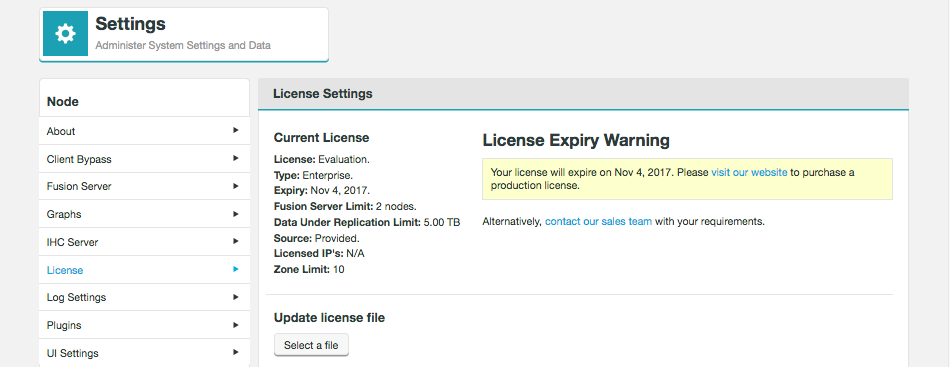Click the License Settings panel header
950x367 pixels.
(583, 94)
